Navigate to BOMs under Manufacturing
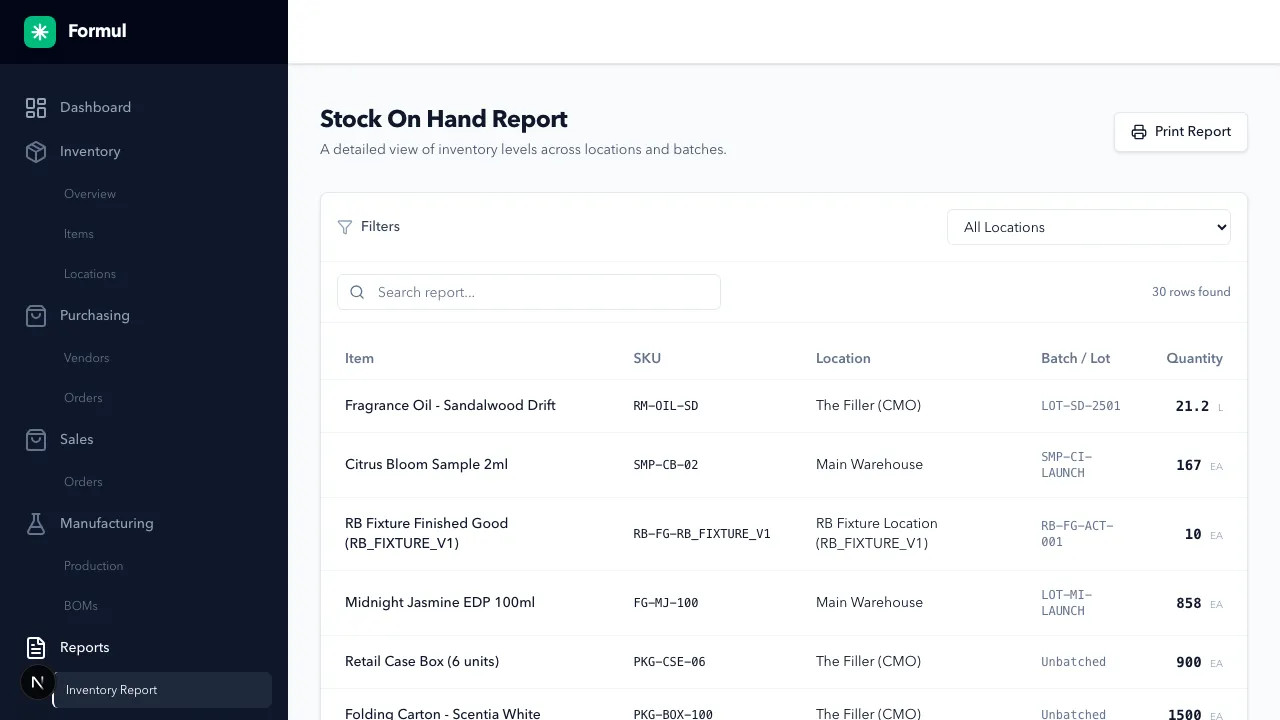This screenshot has width=1280, height=720. 81,605
